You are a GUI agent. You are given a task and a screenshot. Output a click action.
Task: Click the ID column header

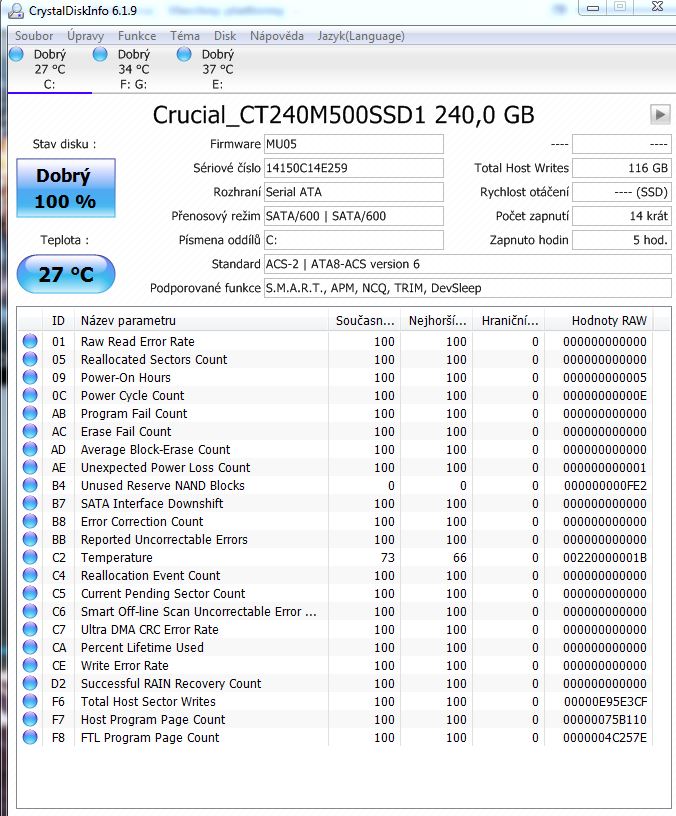click(58, 321)
